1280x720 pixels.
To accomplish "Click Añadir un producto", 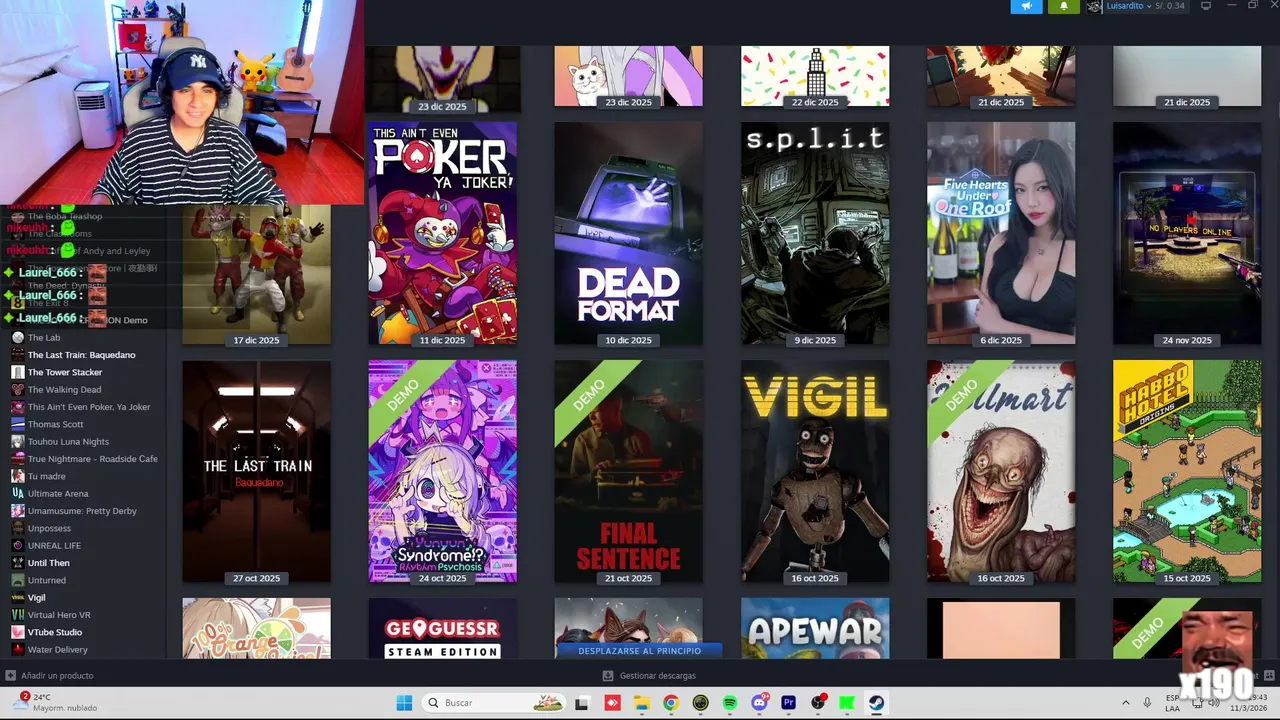I will point(49,676).
